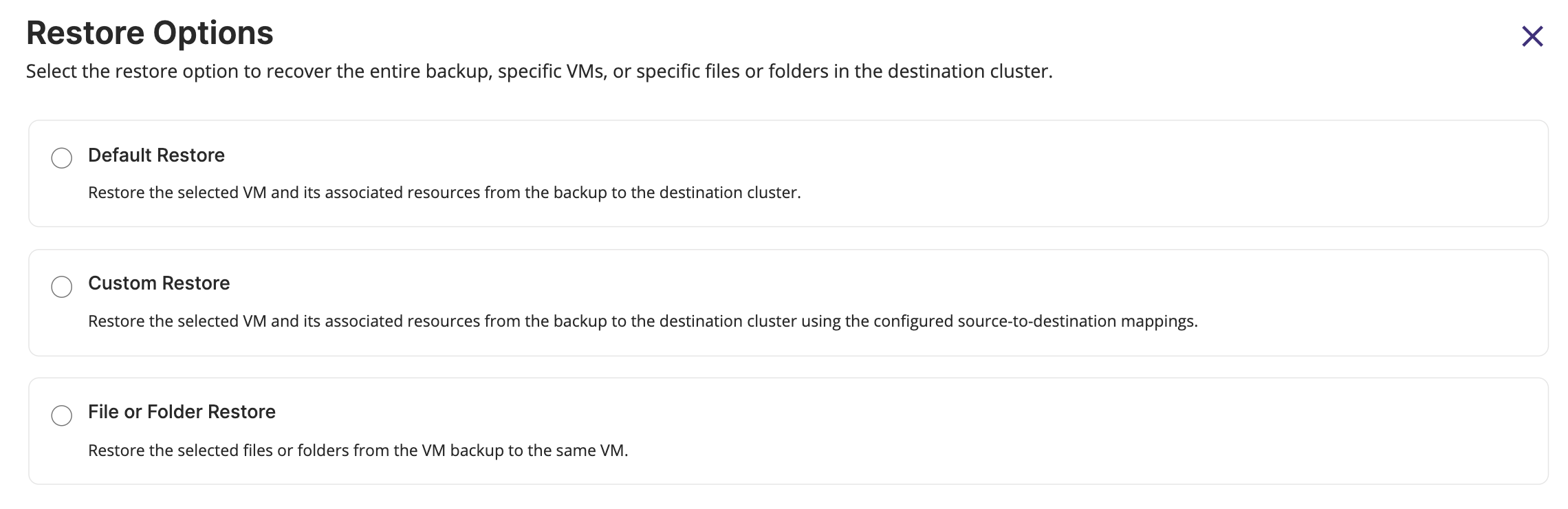
Task: Select the Default Restore radio button
Action: (x=62, y=158)
